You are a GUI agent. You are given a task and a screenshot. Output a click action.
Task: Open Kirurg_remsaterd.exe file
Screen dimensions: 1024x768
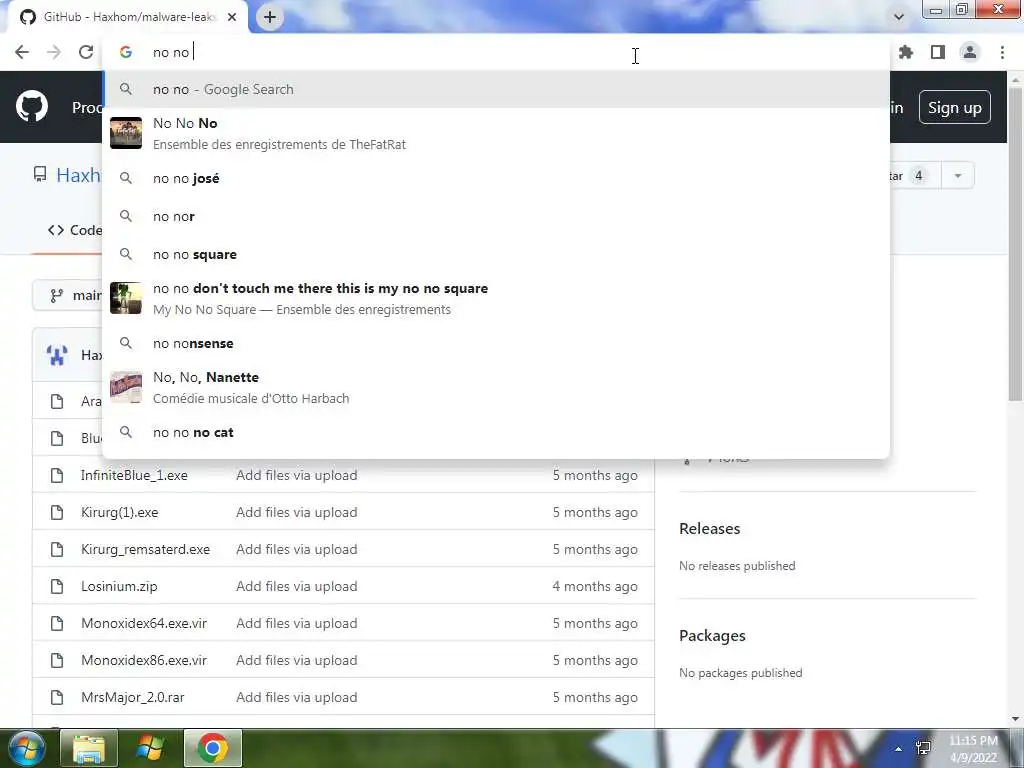point(146,550)
